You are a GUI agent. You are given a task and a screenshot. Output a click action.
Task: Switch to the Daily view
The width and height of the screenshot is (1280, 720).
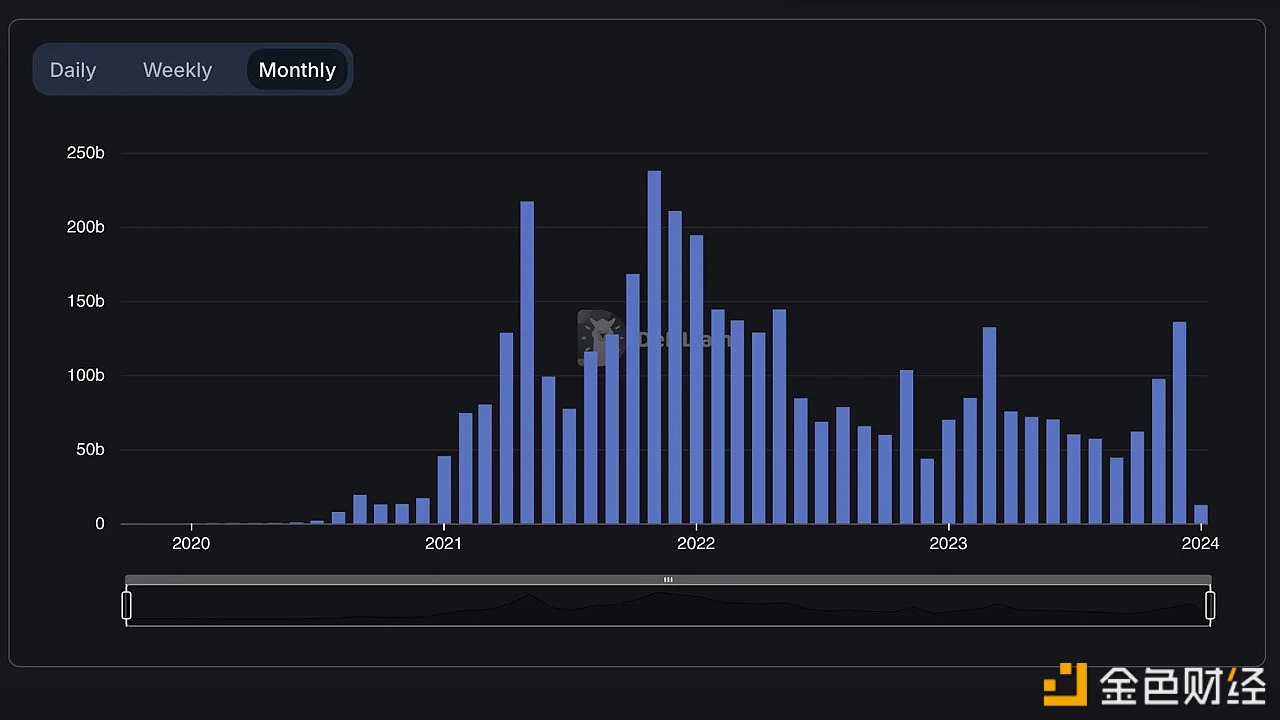point(73,70)
